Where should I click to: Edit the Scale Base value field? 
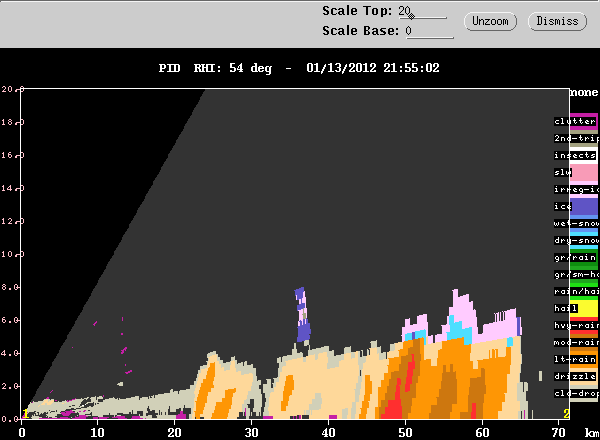(429, 31)
